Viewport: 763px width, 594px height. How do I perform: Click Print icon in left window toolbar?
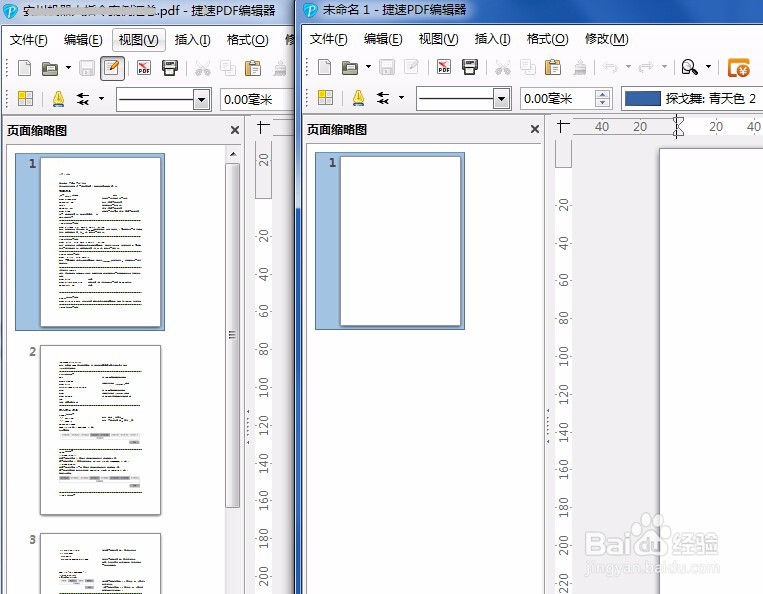170,68
